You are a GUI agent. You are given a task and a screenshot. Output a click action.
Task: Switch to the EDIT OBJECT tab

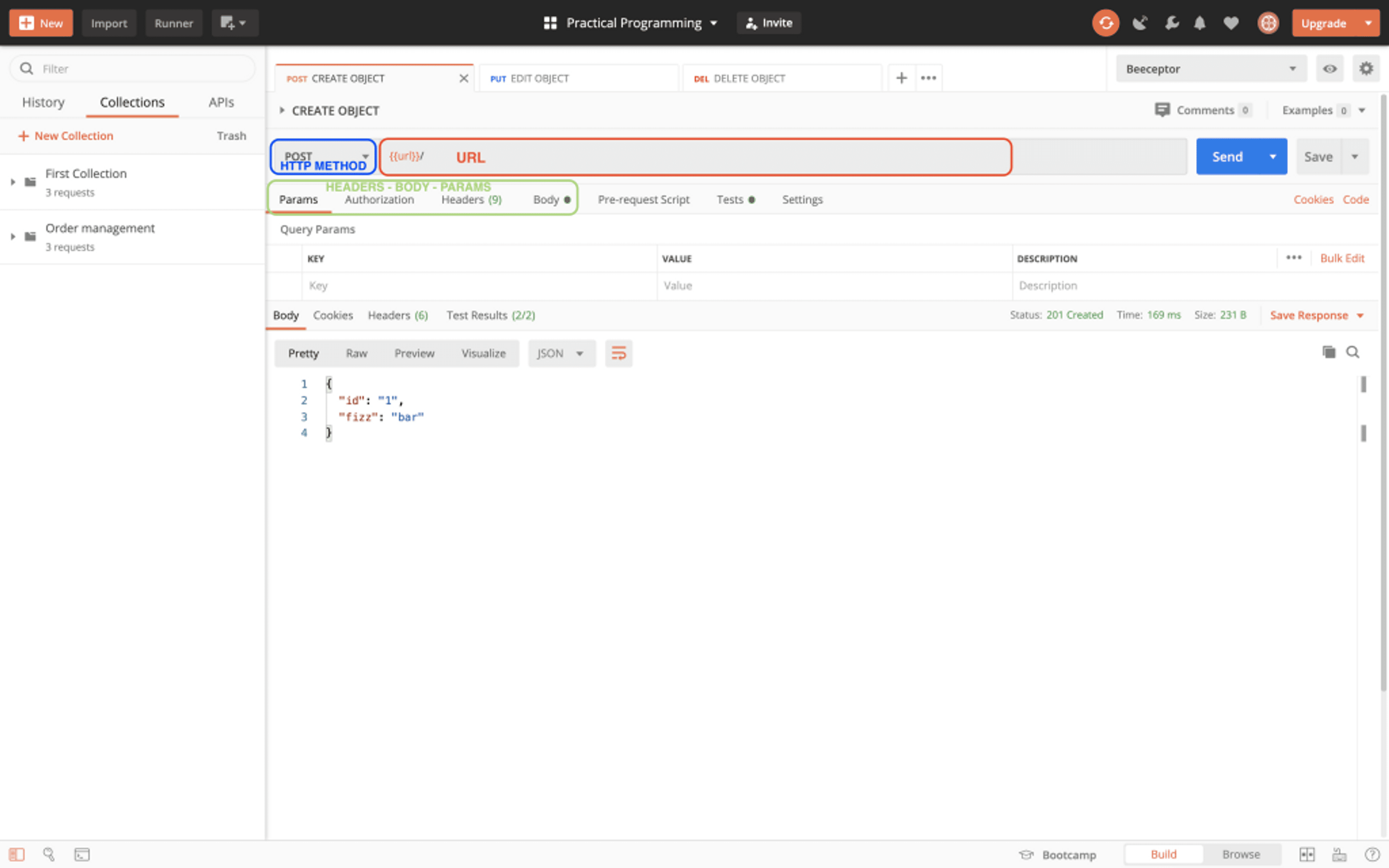pos(540,78)
